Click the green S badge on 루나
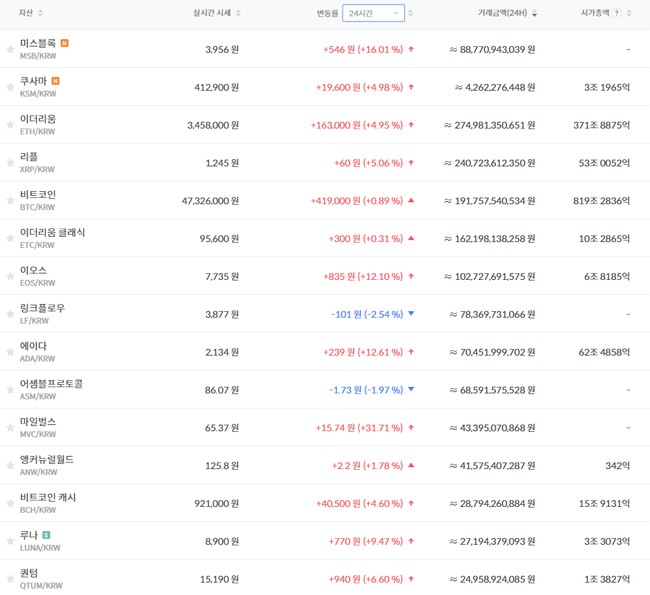 tap(46, 535)
